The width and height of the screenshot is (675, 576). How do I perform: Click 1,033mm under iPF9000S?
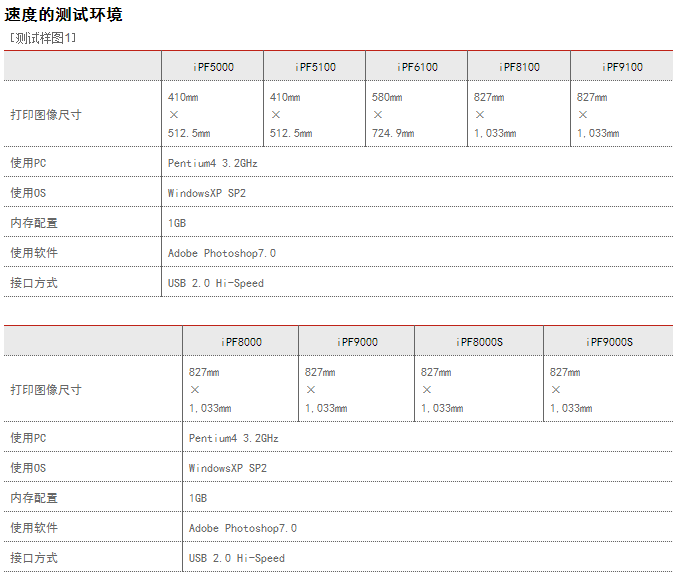(x=571, y=408)
